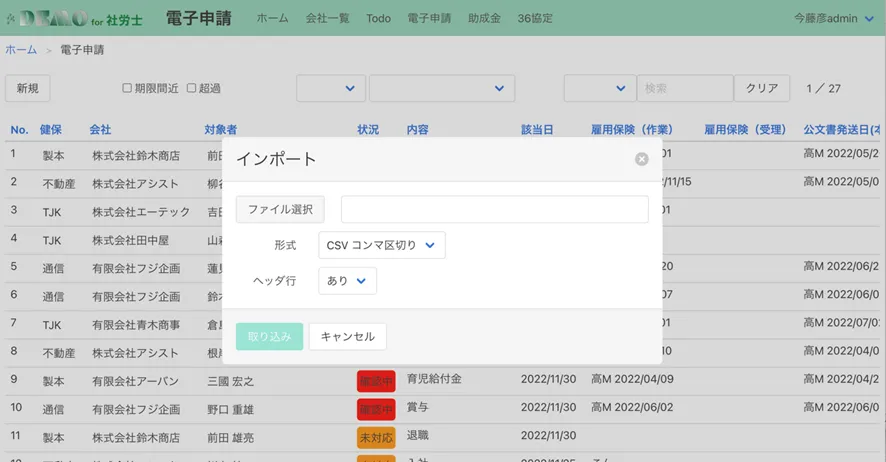Open the narrow filter dropdown after 超過

click(331, 88)
